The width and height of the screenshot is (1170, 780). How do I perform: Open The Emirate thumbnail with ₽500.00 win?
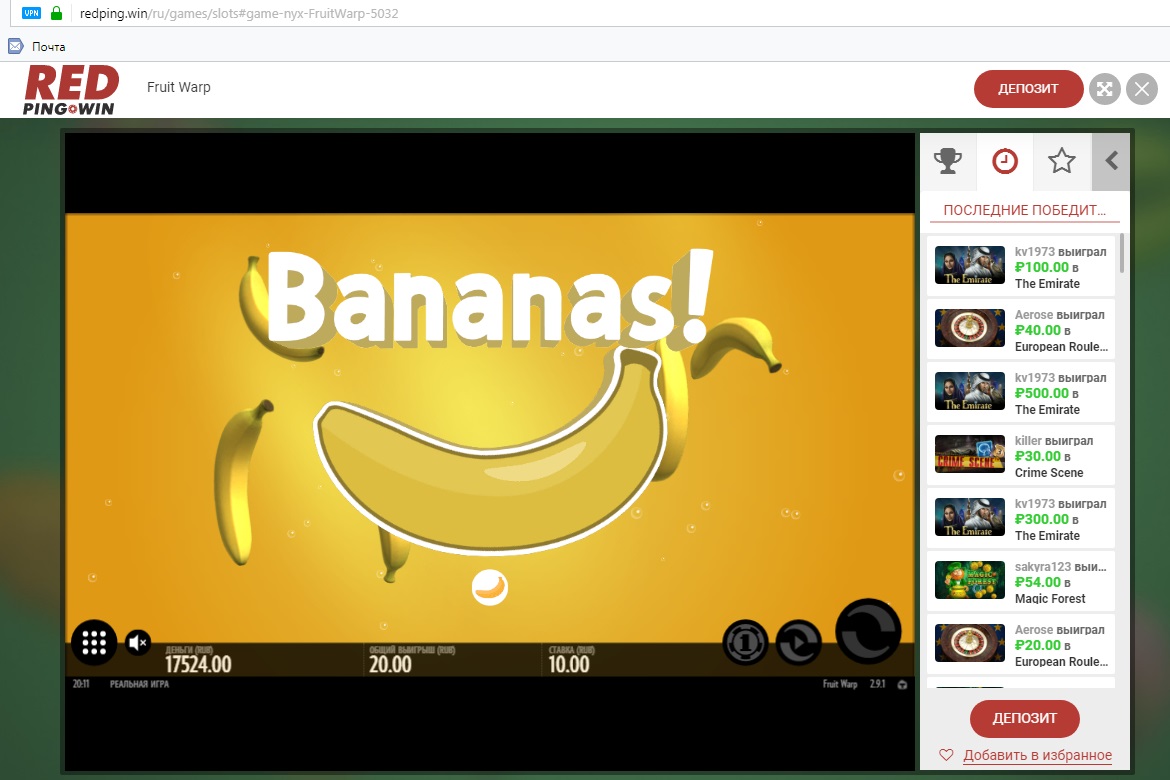click(970, 392)
